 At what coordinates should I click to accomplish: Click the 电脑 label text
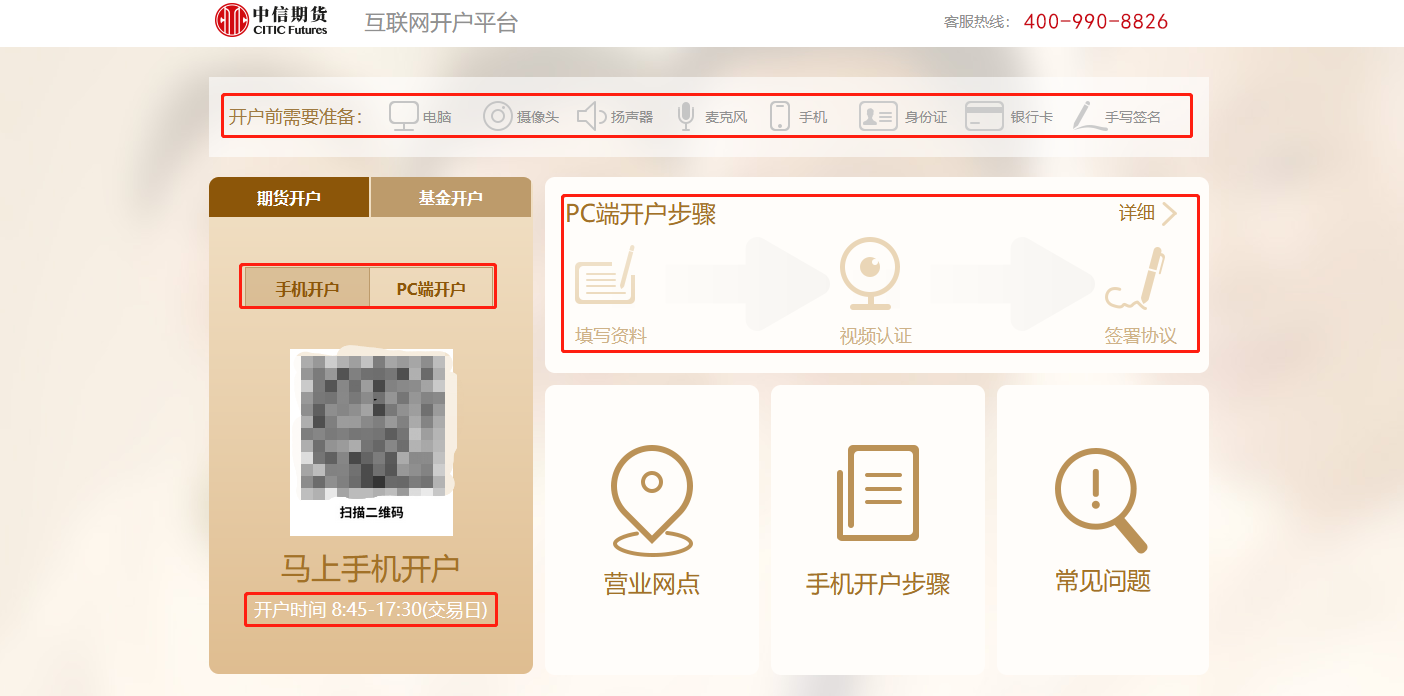437,117
